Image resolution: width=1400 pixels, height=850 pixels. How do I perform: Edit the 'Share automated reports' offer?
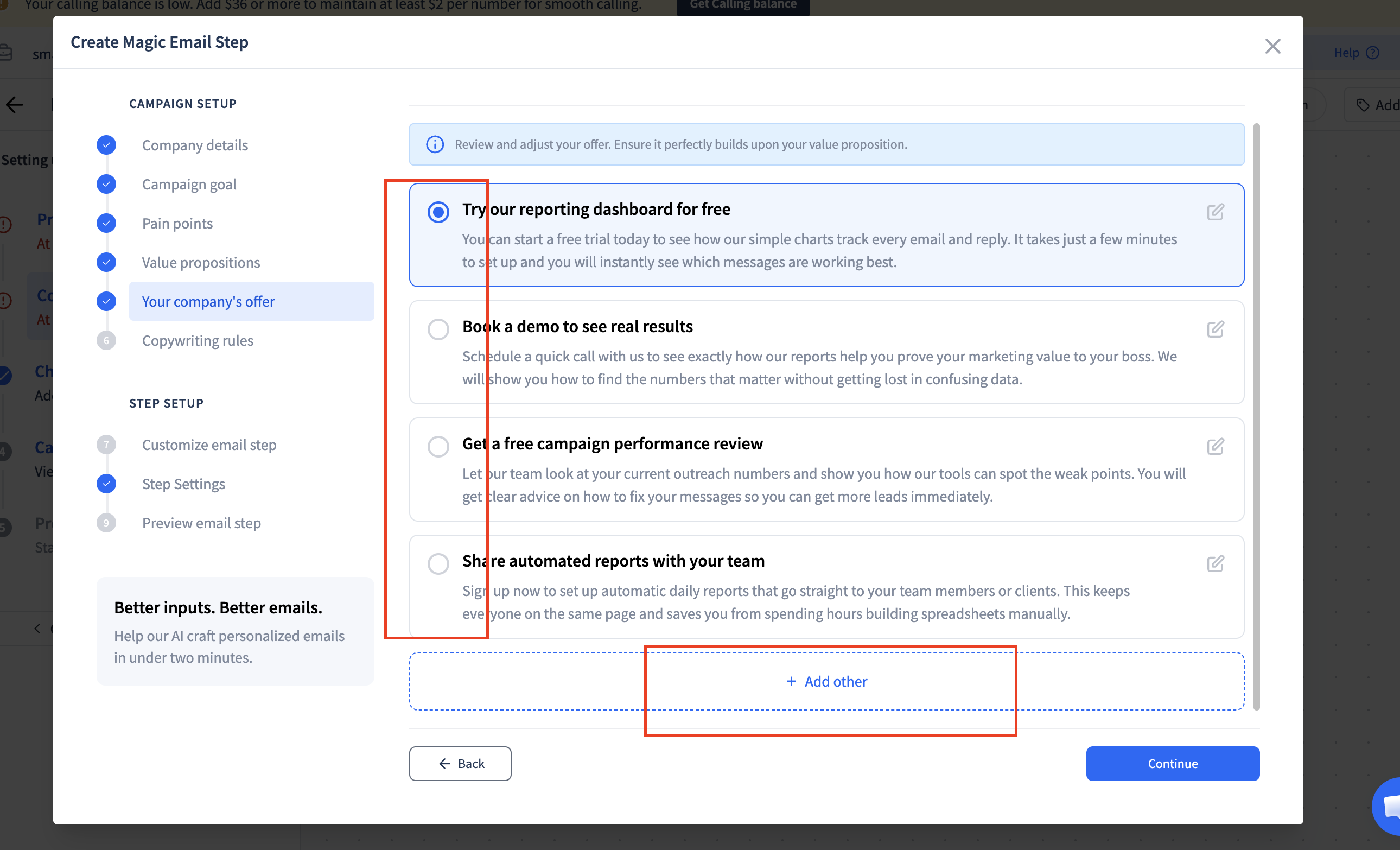click(1215, 563)
